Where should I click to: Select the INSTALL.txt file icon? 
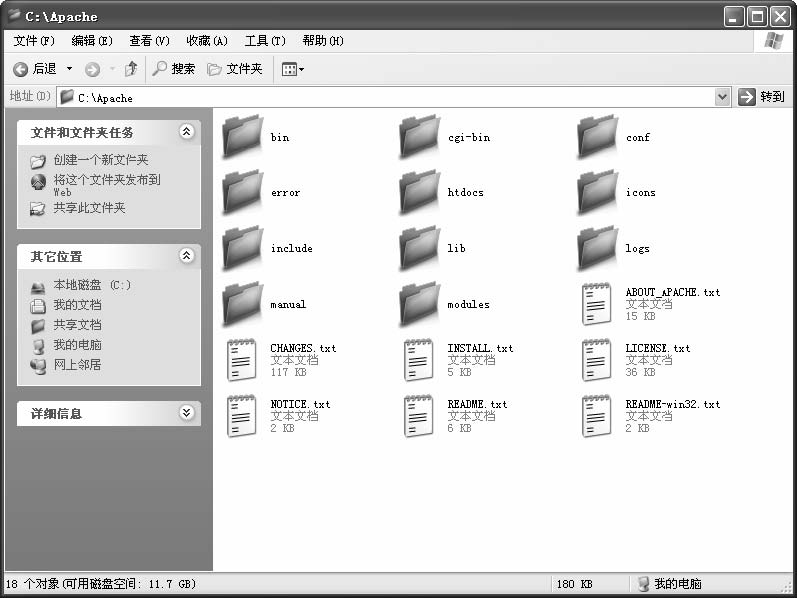pyautogui.click(x=419, y=360)
